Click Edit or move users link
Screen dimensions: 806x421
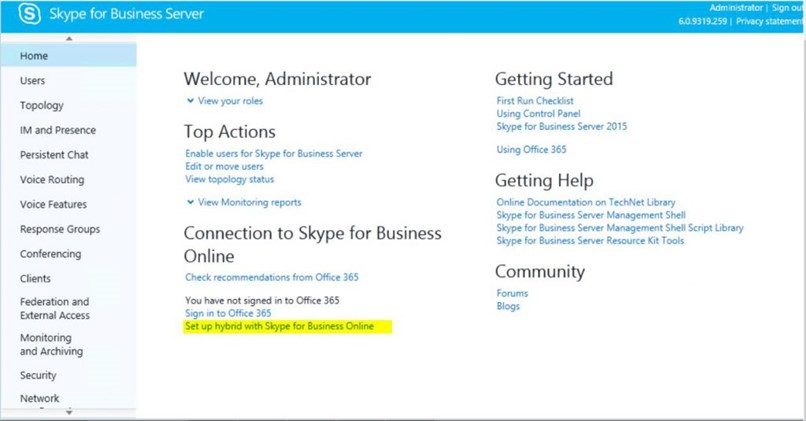click(224, 167)
